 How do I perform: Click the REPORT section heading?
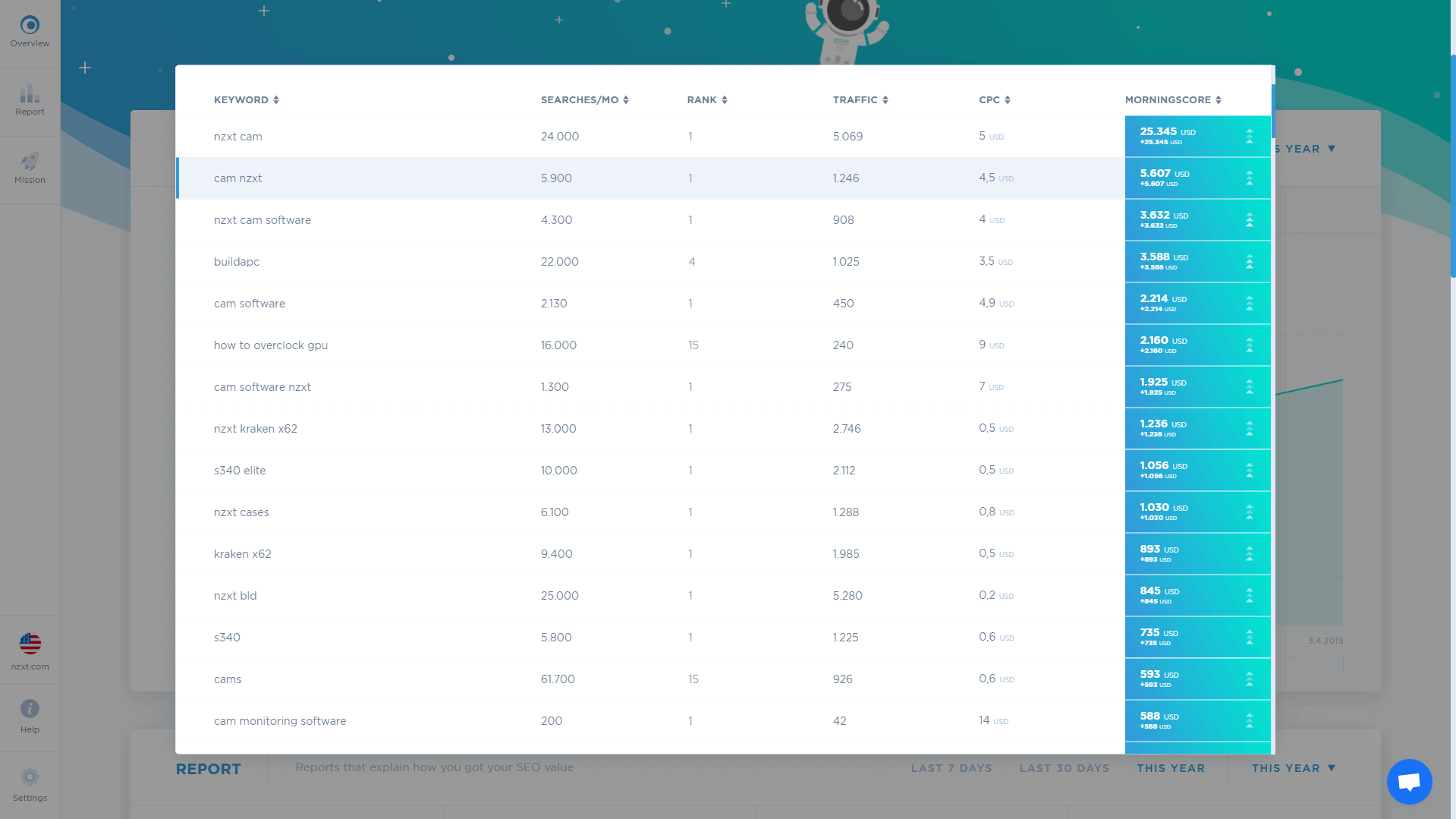pyautogui.click(x=208, y=769)
